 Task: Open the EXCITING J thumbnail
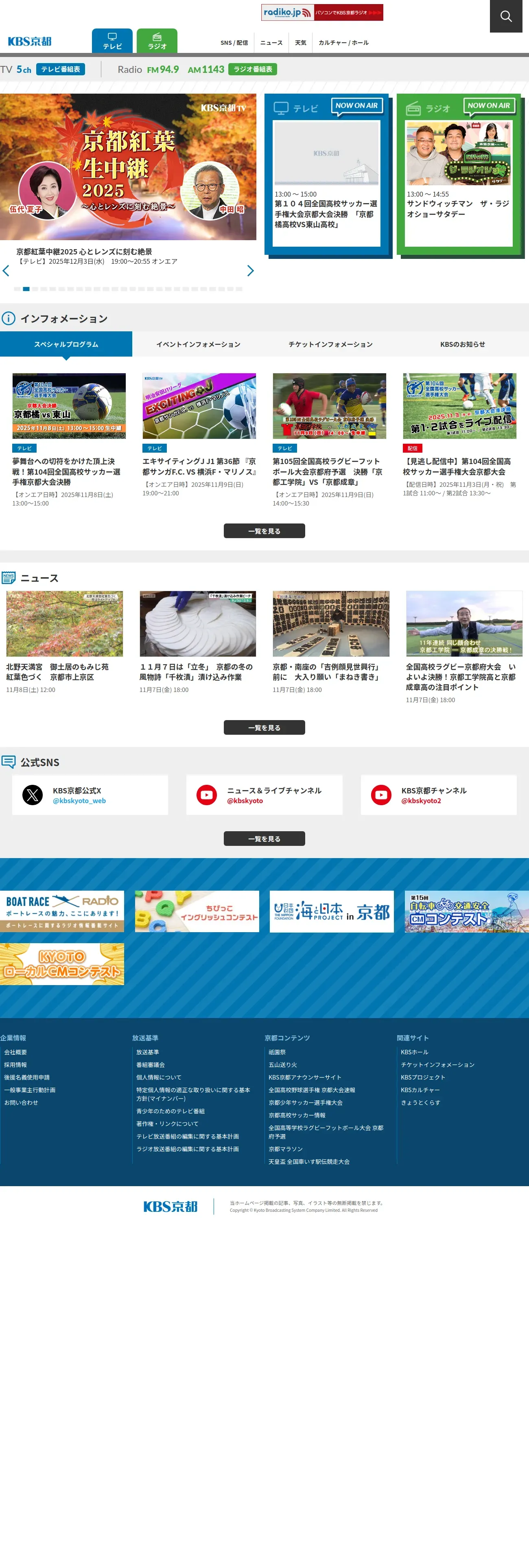(x=199, y=406)
